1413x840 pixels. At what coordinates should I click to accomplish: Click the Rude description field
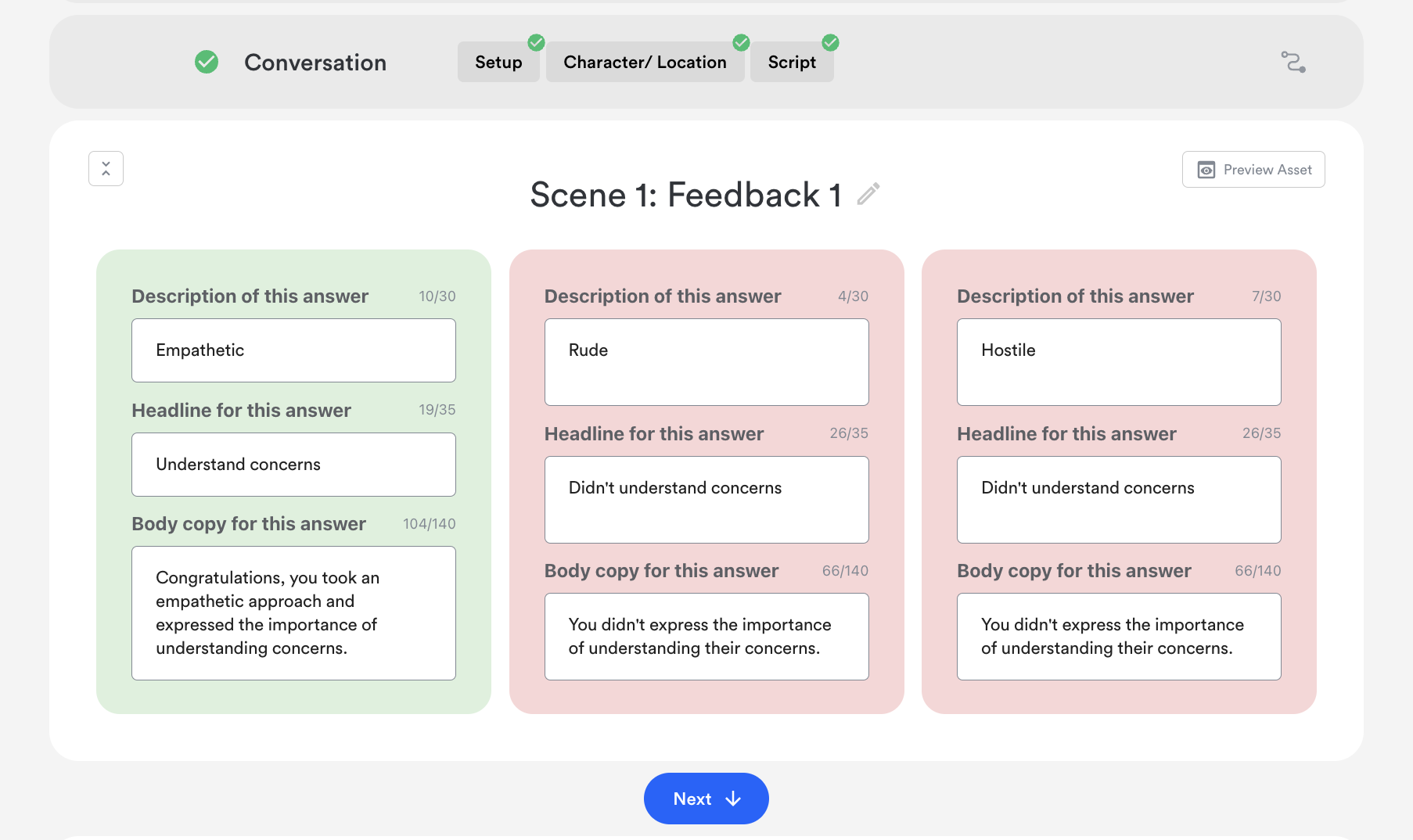point(706,361)
